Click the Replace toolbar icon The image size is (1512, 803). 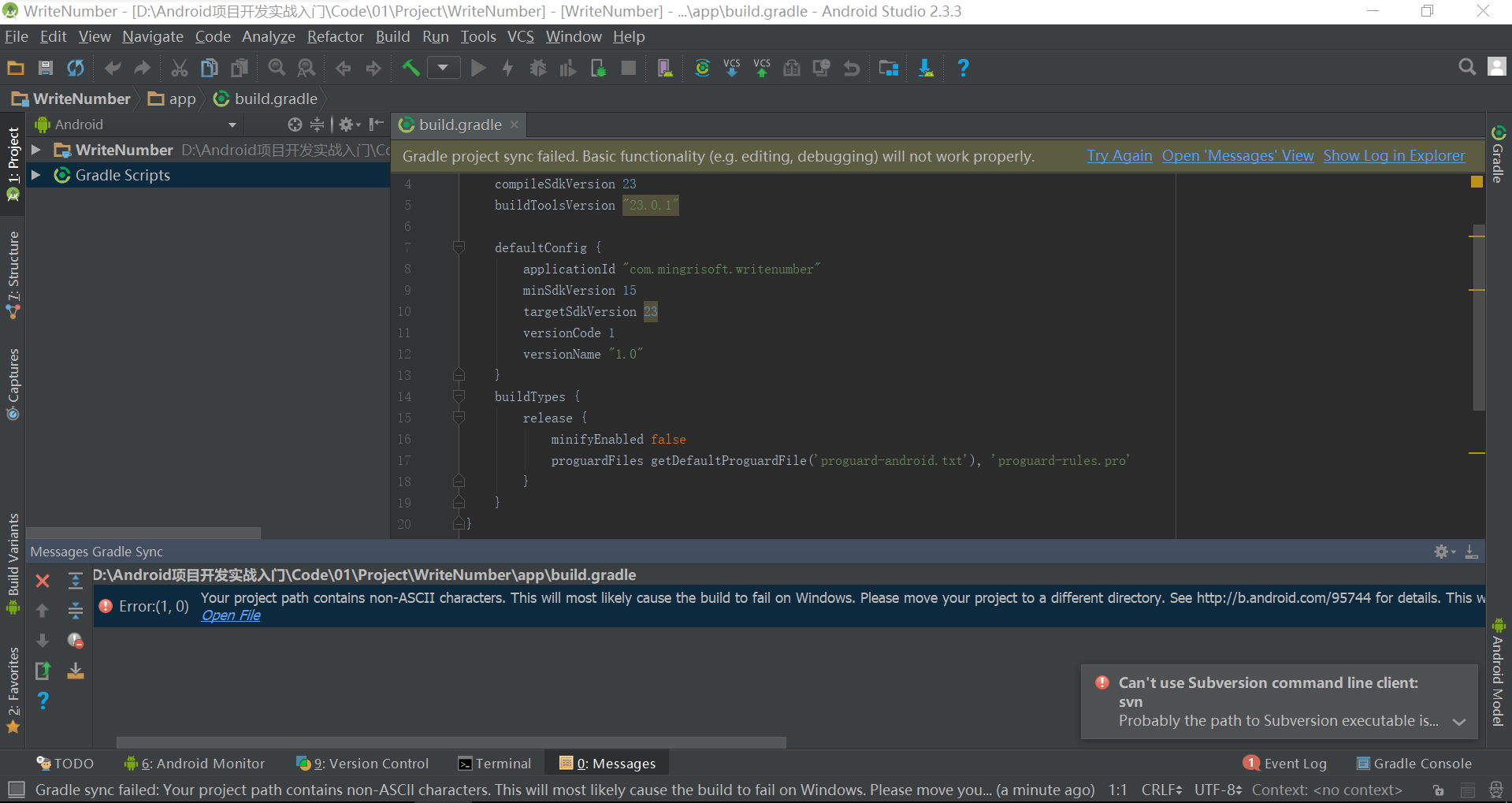click(x=306, y=69)
